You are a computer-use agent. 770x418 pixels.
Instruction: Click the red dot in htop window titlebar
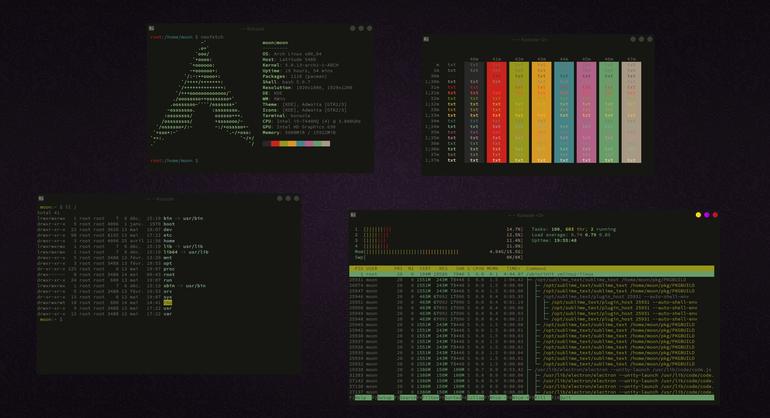point(715,215)
